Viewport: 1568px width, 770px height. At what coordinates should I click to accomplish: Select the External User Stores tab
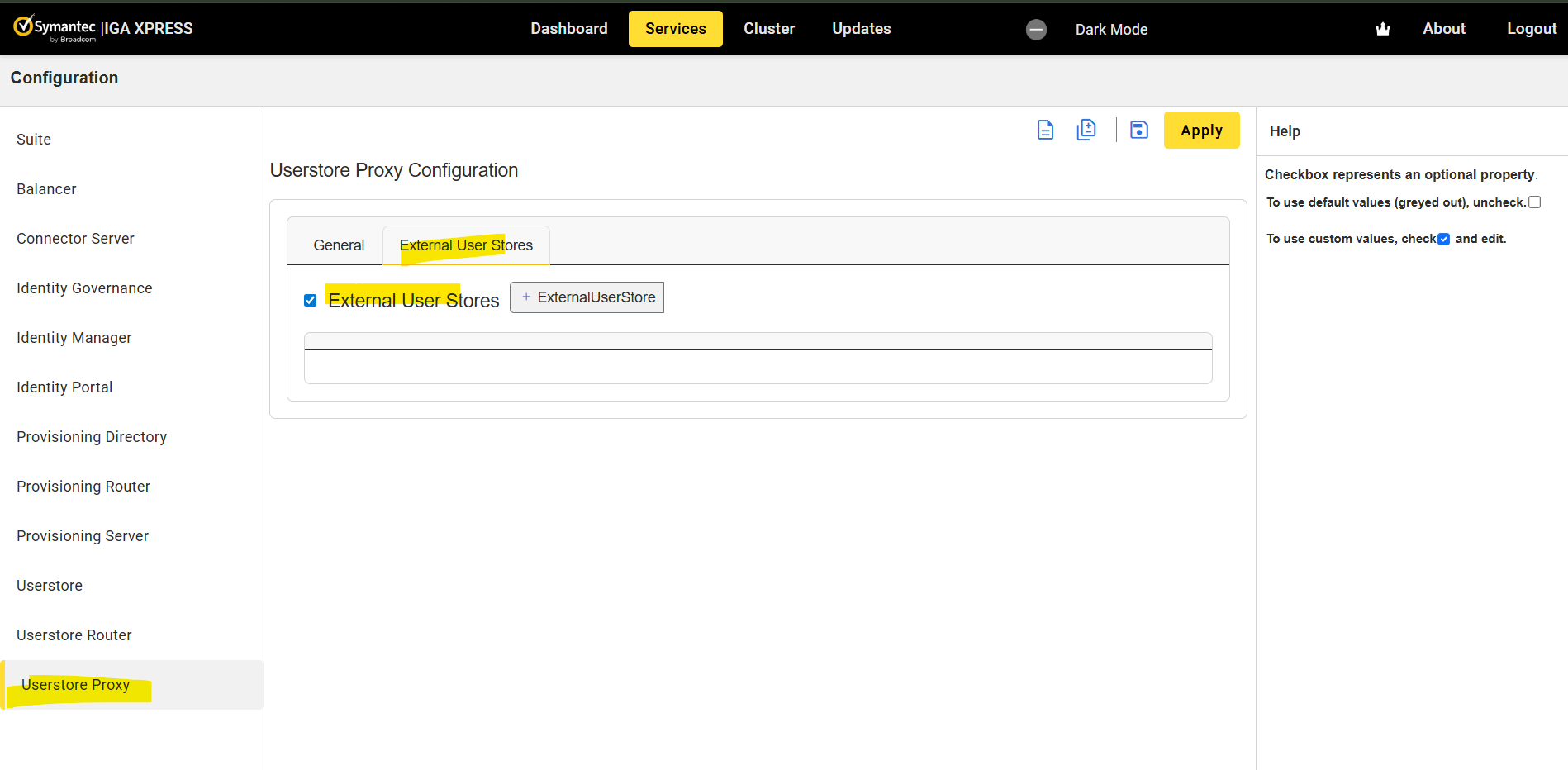466,245
